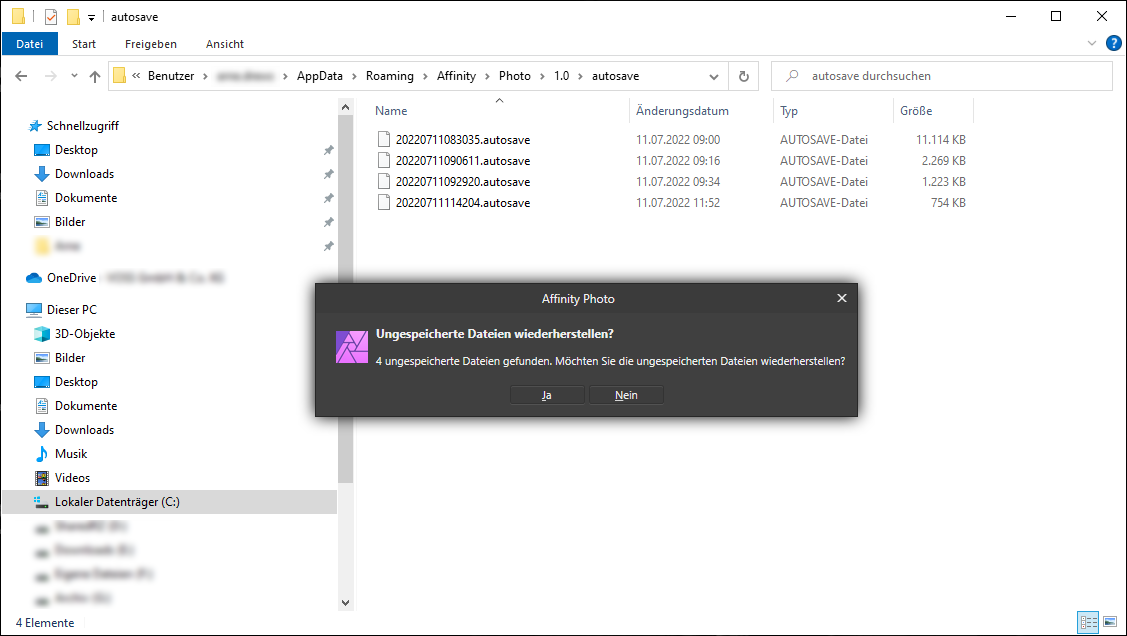
Task: Select Dieser PC in navigation pane
Action: [x=71, y=310]
